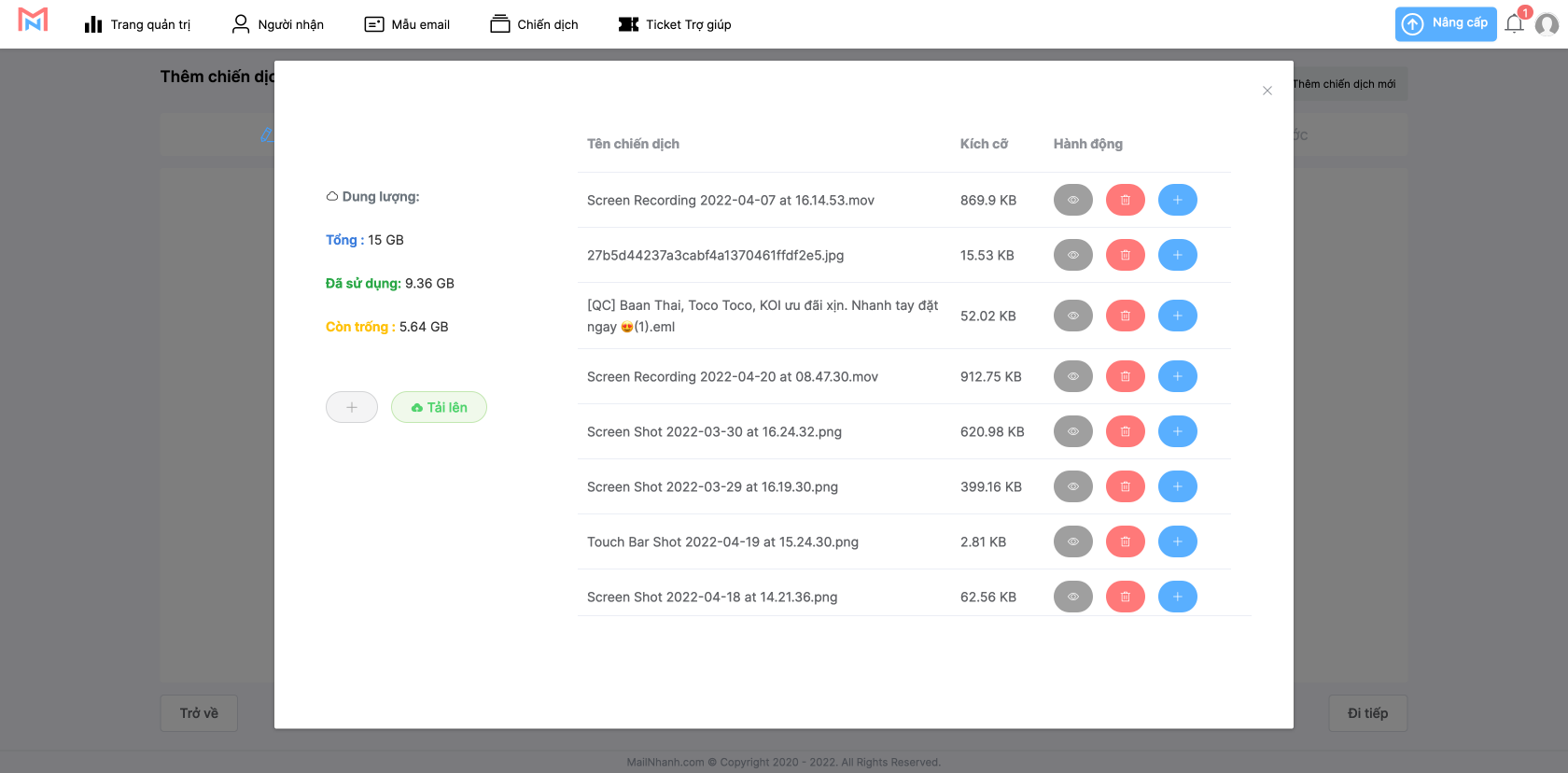Preview Screen Recording 2022-04-07 file with eye icon
Viewport: 1568px width, 773px height.
1072,200
